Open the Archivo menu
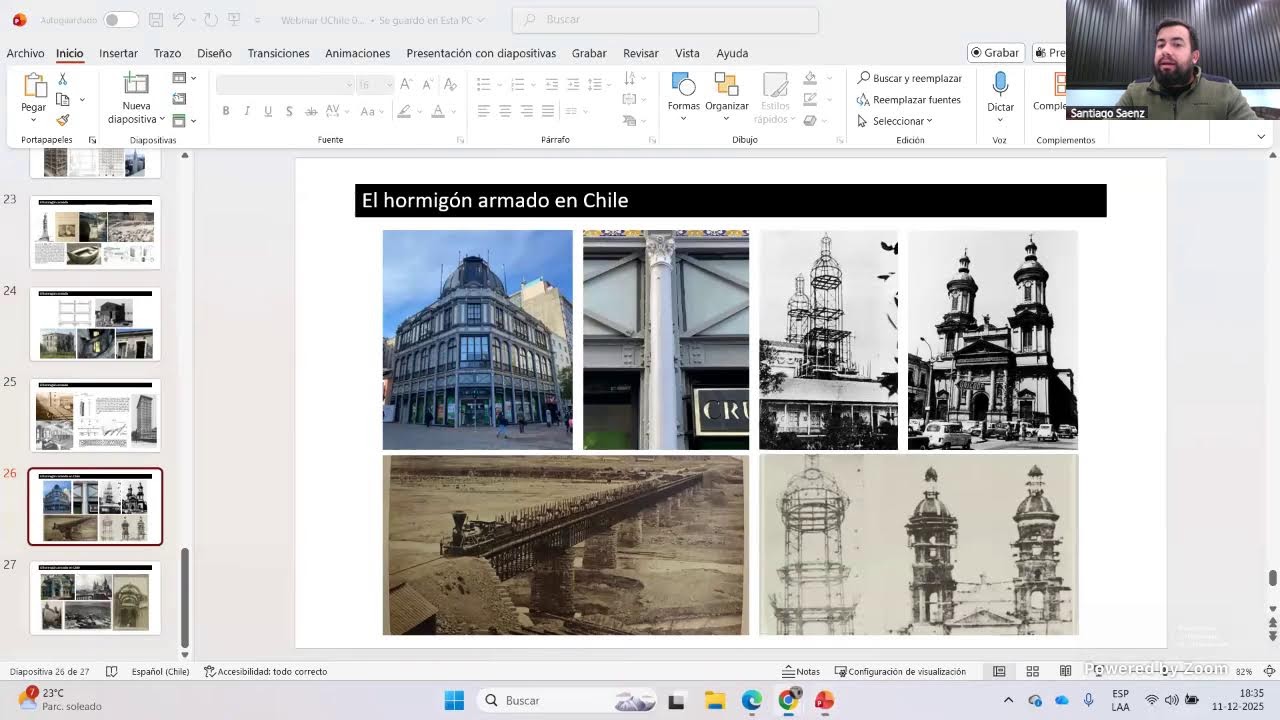 point(25,53)
